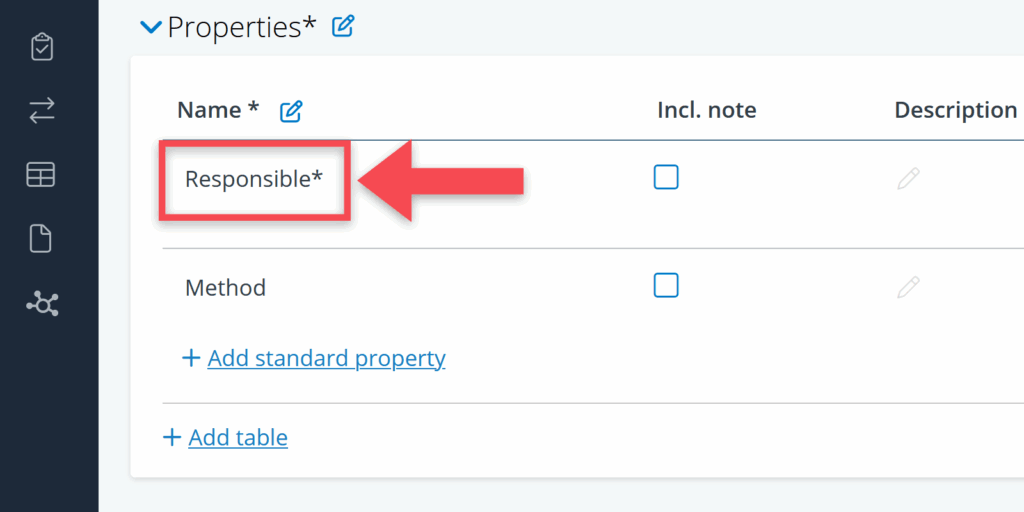The width and height of the screenshot is (1024, 512).
Task: Tick Incl. note checkbox for Method
Action: (x=666, y=286)
